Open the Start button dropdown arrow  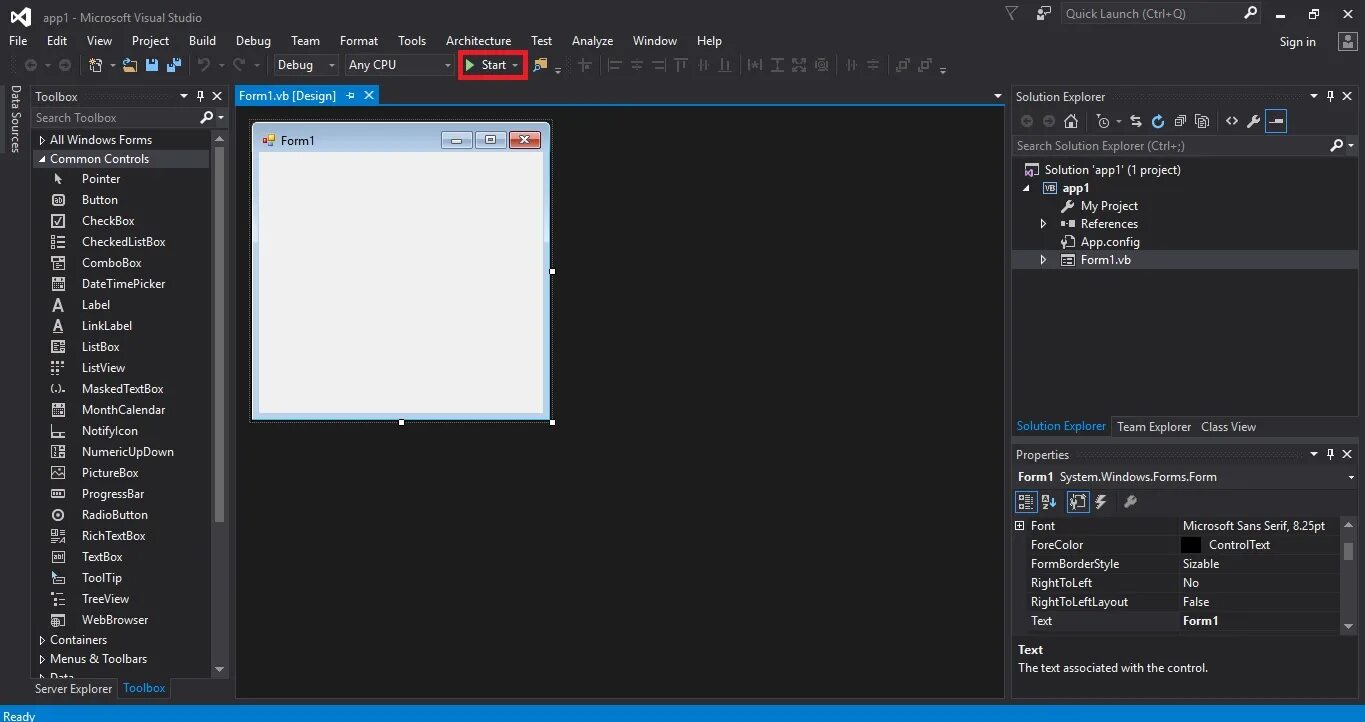(516, 65)
